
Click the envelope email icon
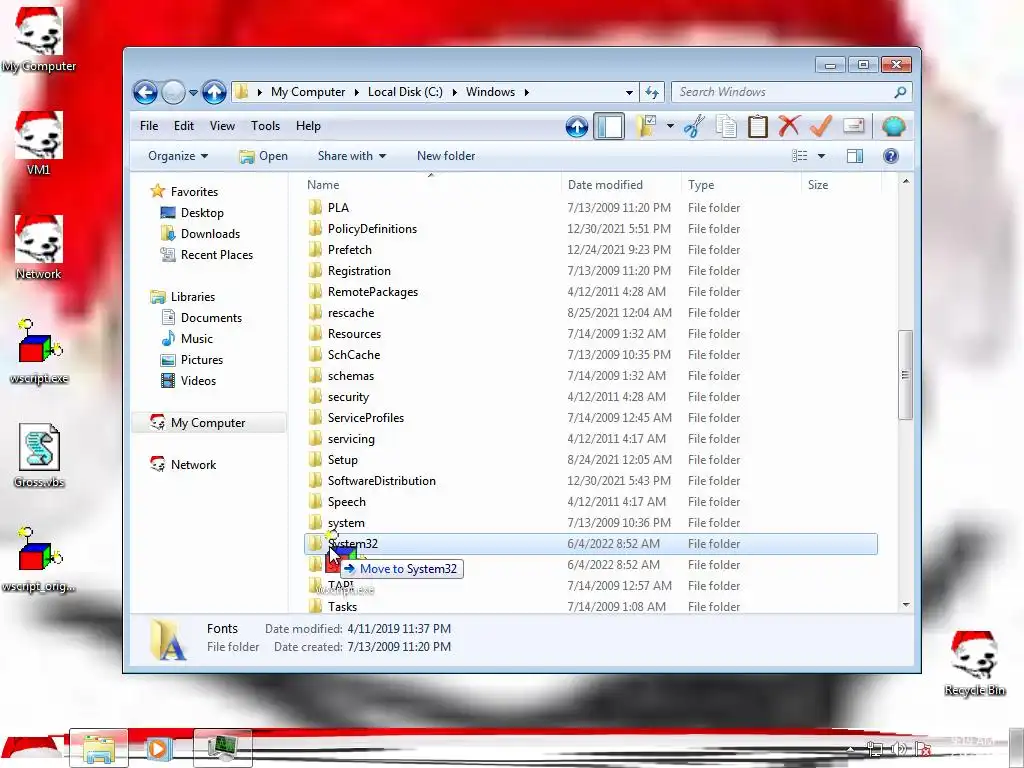point(854,125)
